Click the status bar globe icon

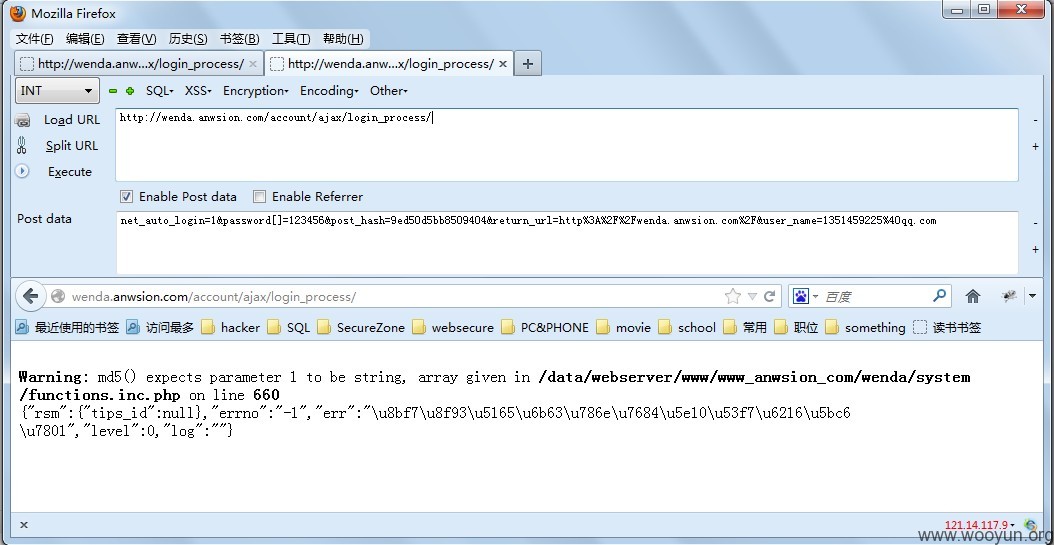point(1030,525)
